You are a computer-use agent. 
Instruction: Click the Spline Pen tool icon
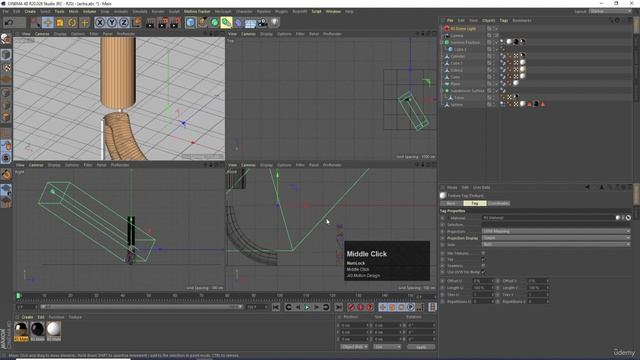pos(202,22)
